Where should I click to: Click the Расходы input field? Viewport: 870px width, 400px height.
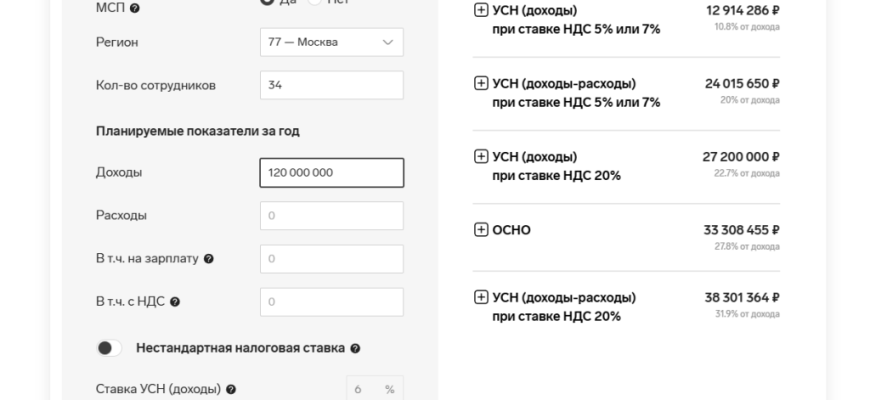[x=331, y=216]
